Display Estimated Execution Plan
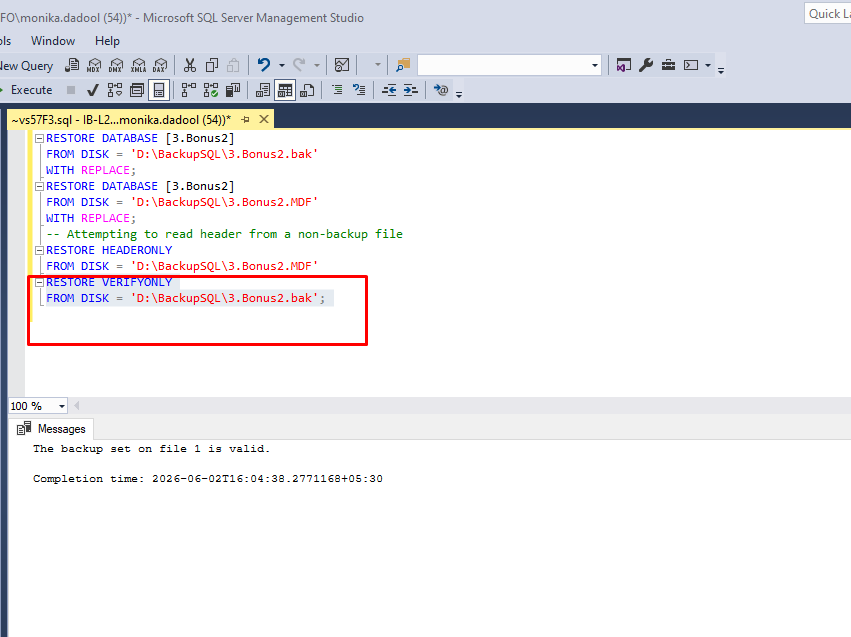This screenshot has height=637, width=851. coord(115,90)
